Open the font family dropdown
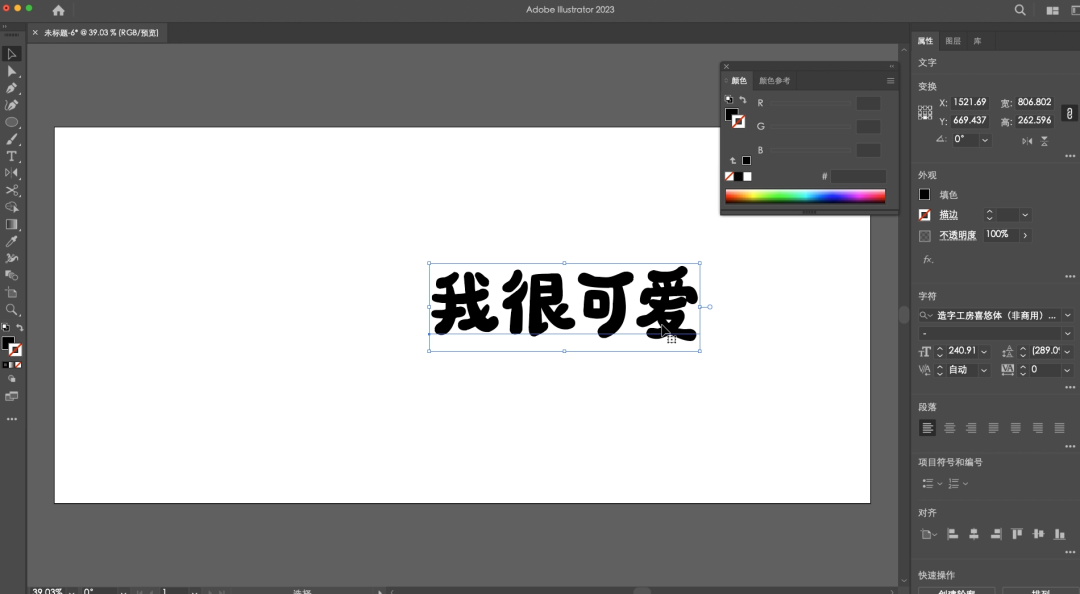 point(1067,315)
